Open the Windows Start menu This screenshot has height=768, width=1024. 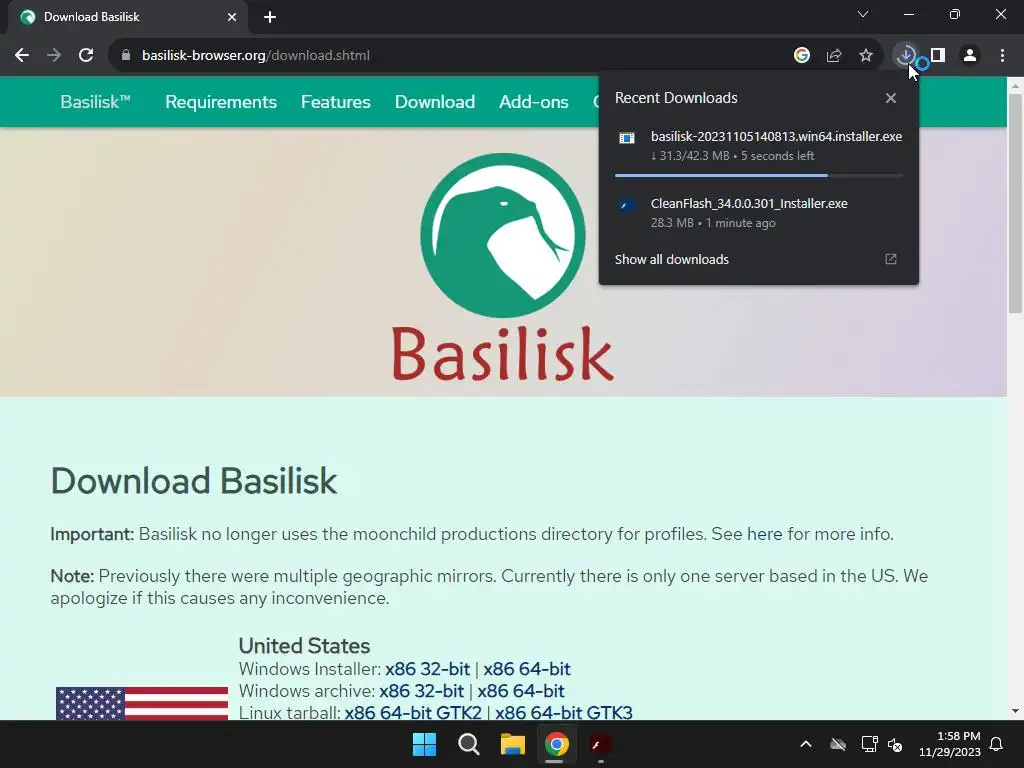(424, 744)
